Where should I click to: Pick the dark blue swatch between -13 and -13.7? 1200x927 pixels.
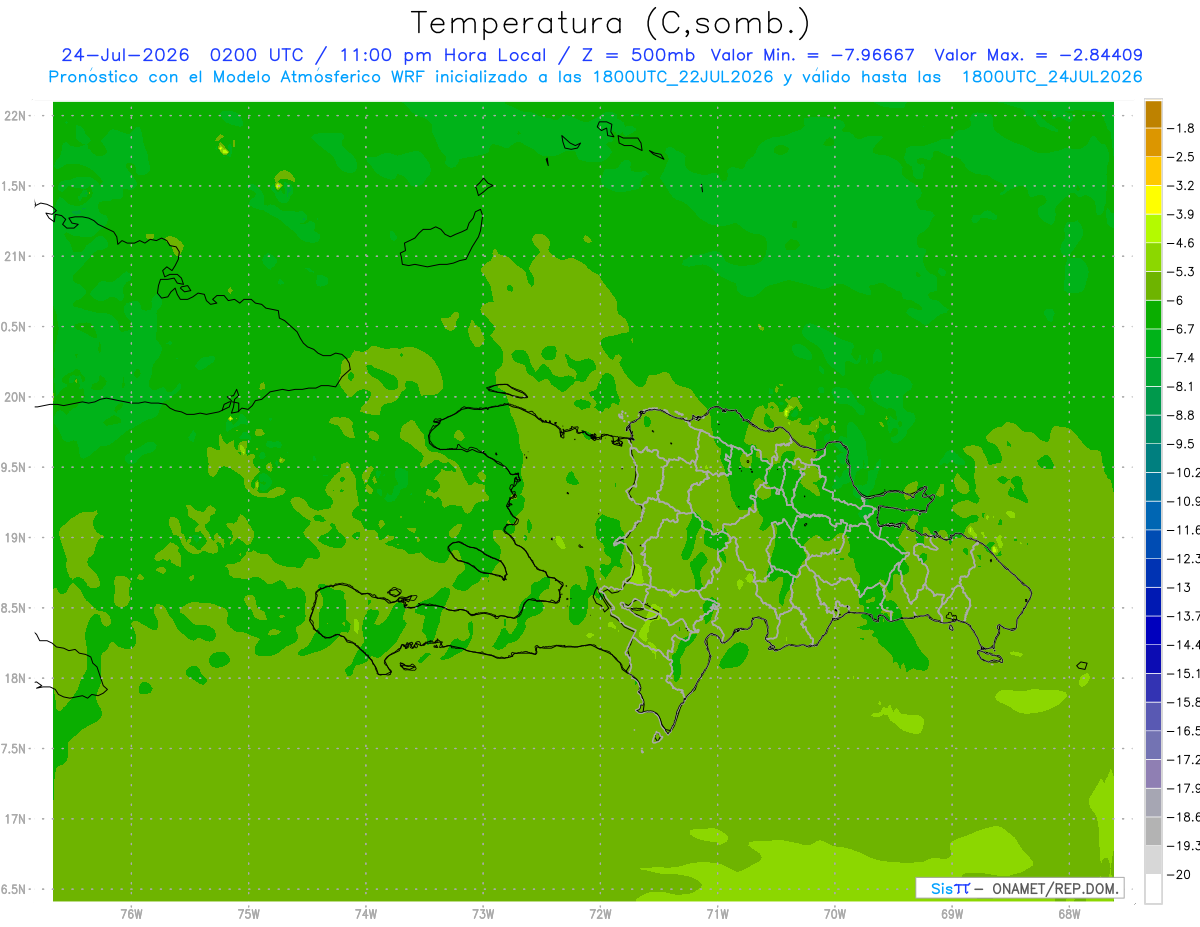(1153, 601)
